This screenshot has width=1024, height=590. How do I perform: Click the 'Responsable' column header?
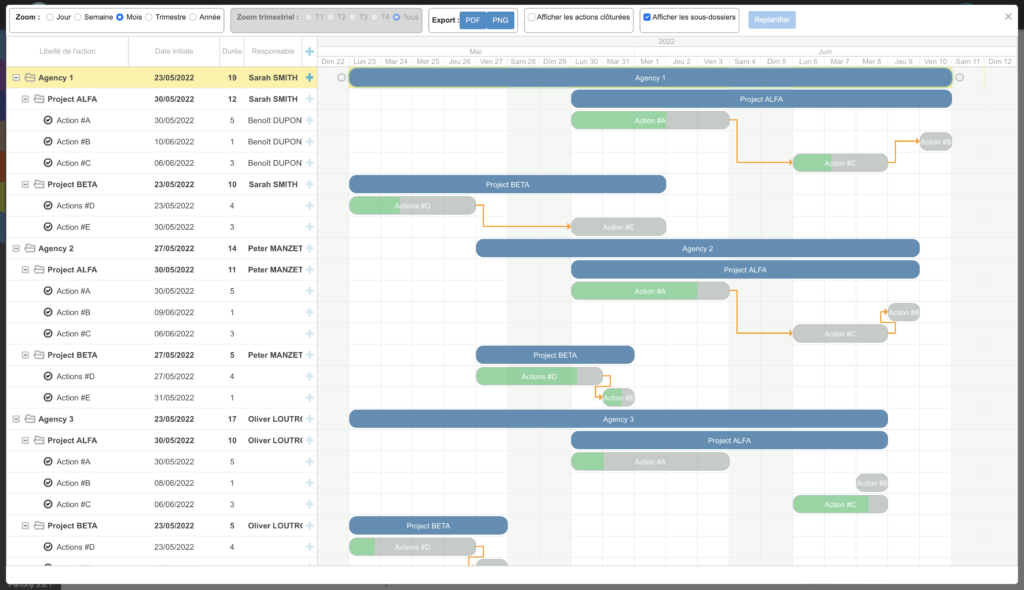[273, 51]
